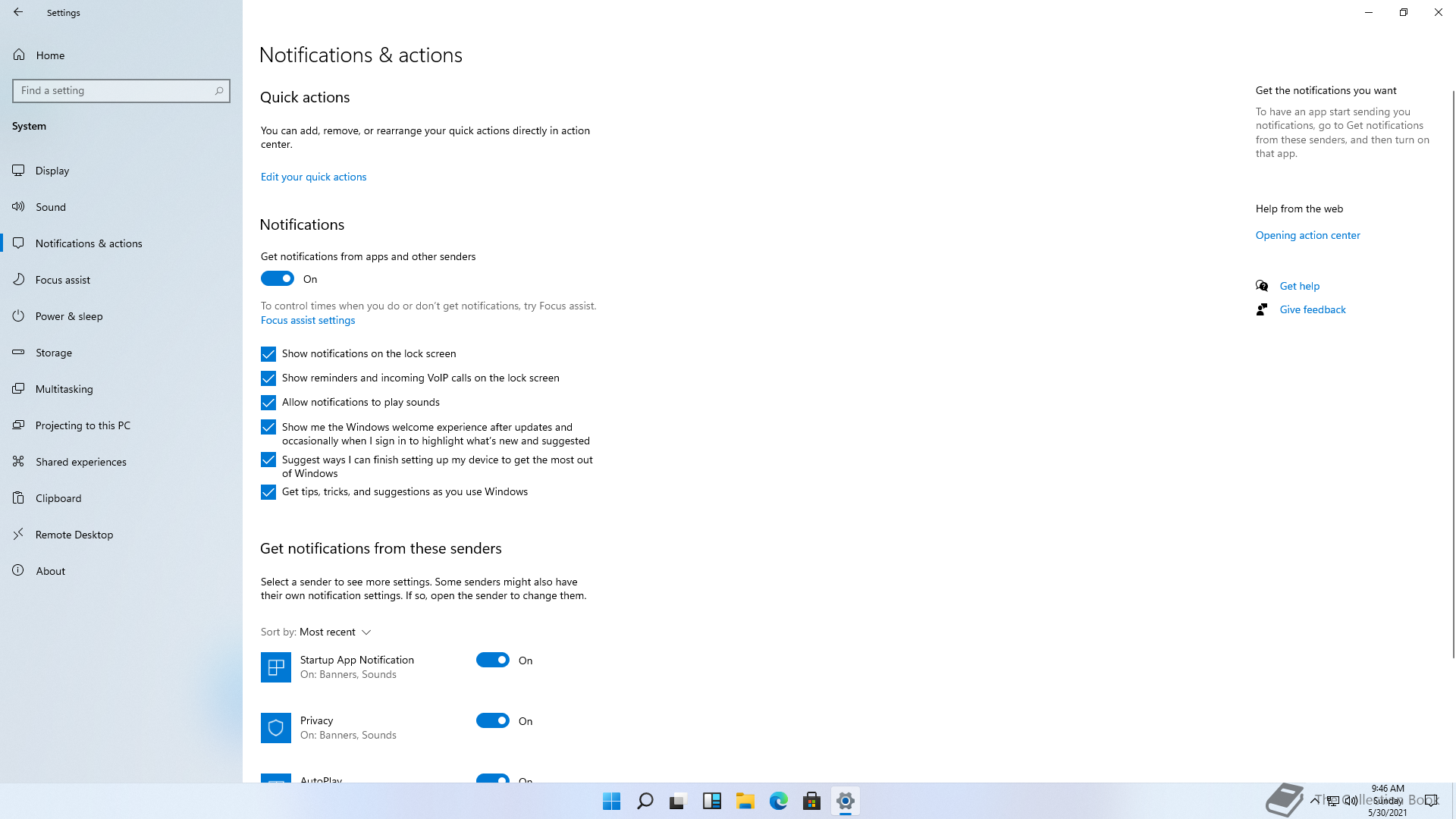1456x819 pixels.
Task: Click the Focus assist moon icon
Action: pyautogui.click(x=19, y=279)
